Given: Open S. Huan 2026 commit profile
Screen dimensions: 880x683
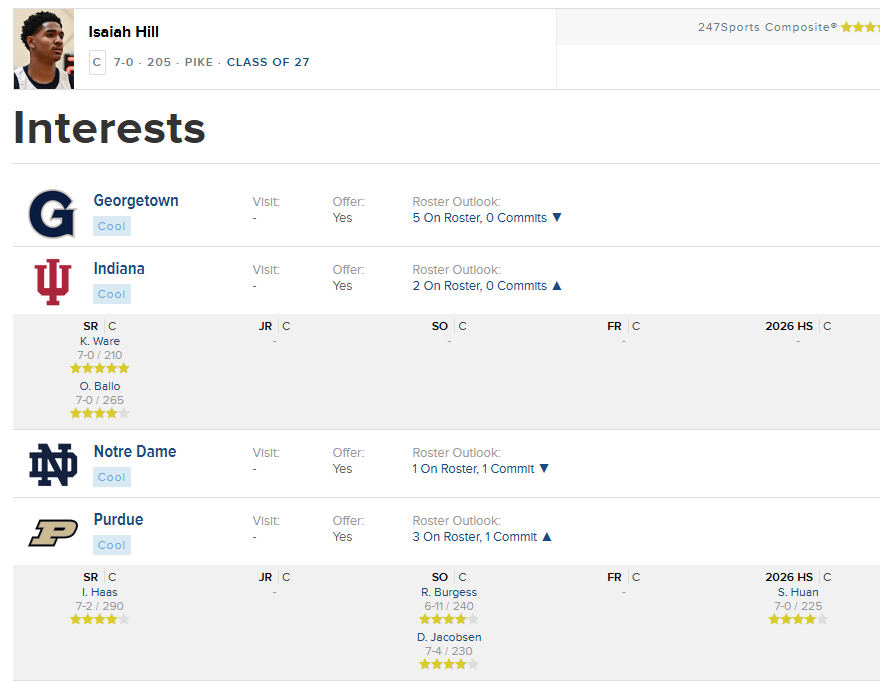Looking at the screenshot, I should point(797,592).
